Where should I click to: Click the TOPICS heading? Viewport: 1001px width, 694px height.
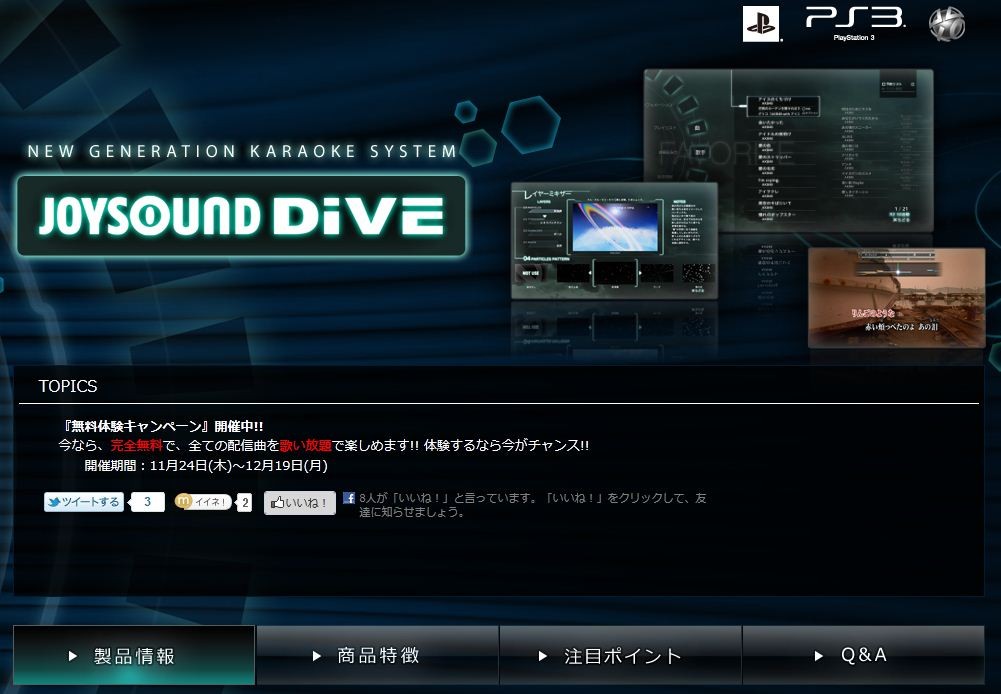click(x=68, y=386)
